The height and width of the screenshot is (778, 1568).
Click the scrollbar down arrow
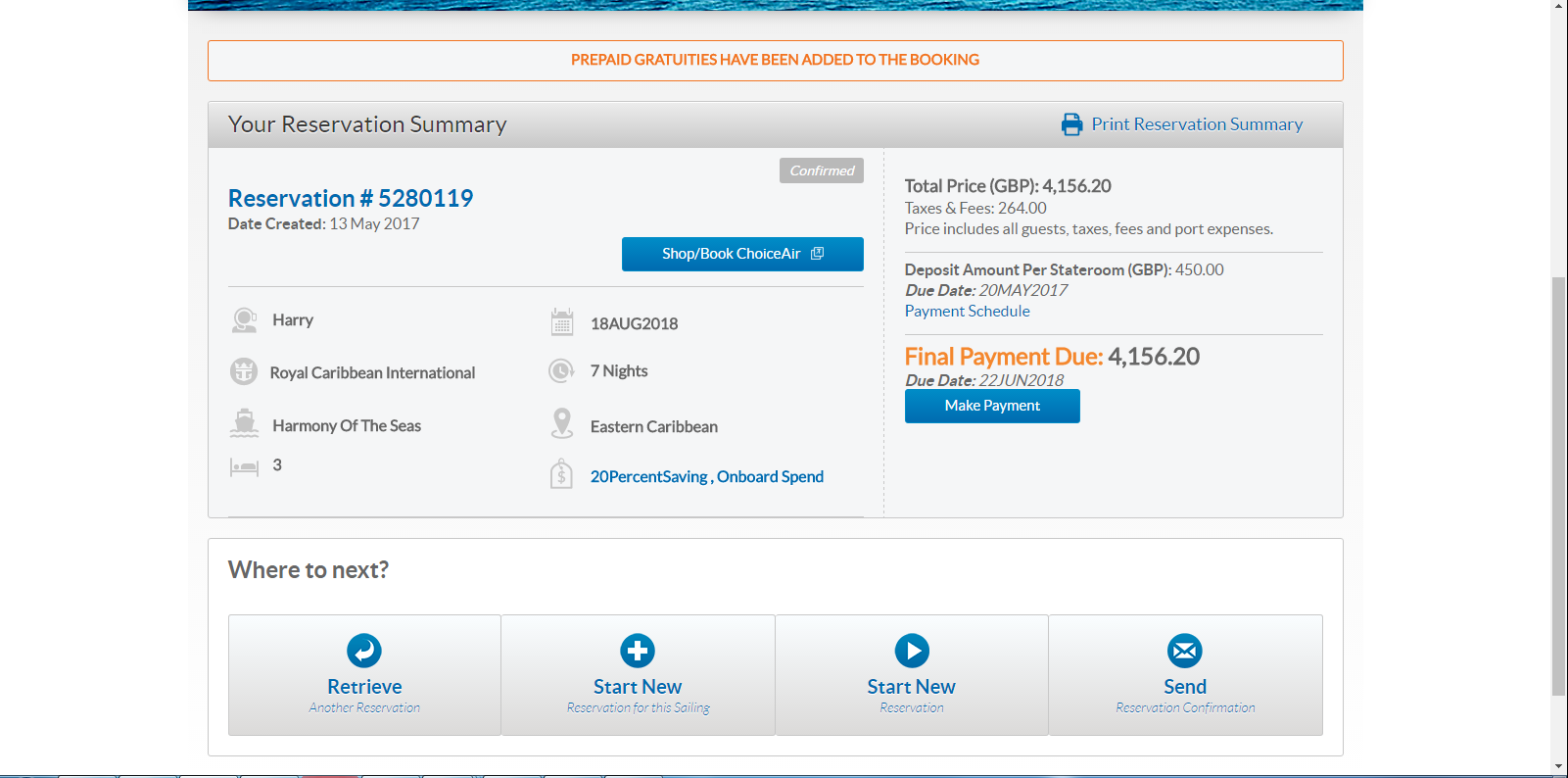(x=1559, y=766)
